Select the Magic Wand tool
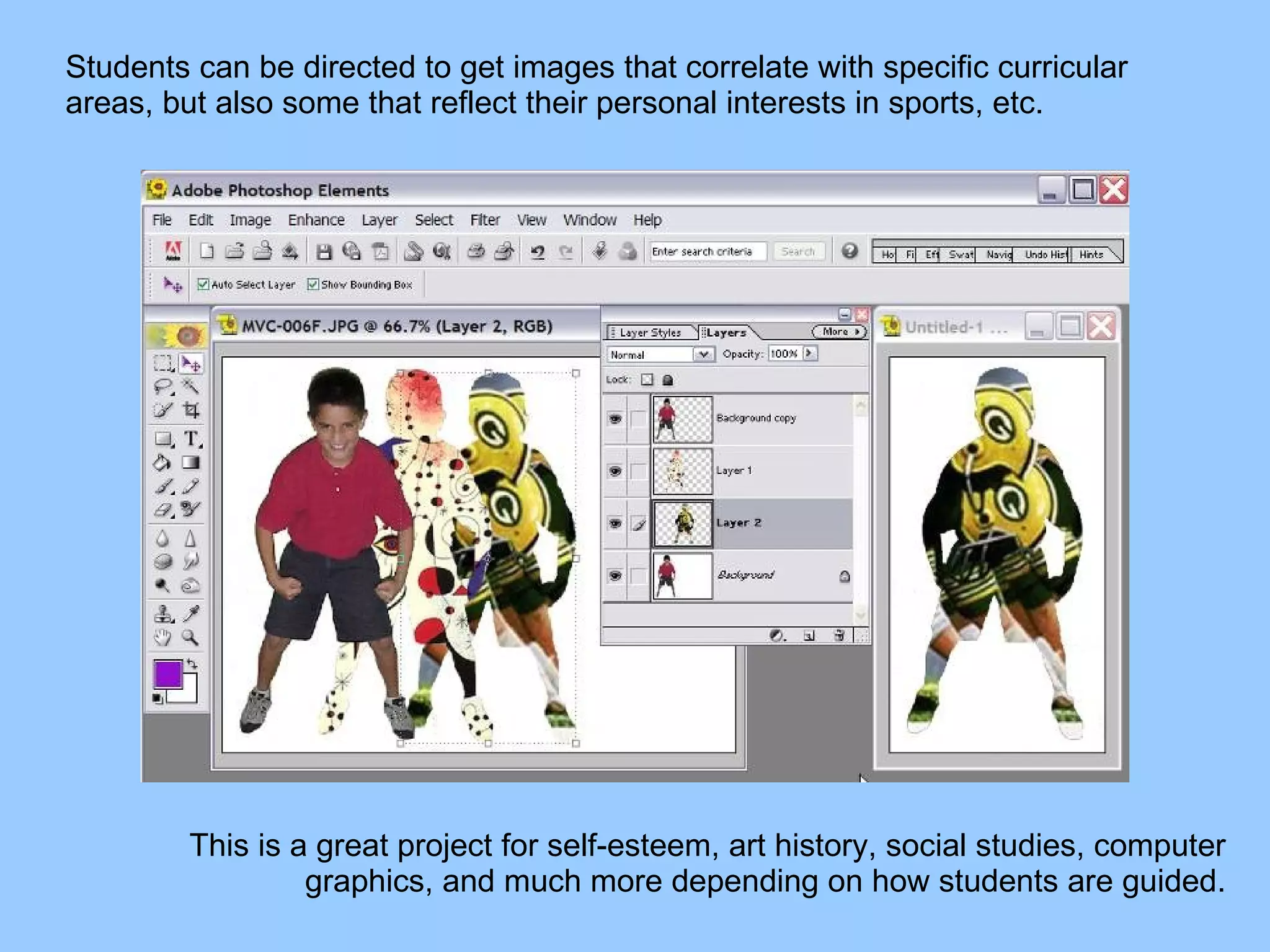The height and width of the screenshot is (952, 1270). 191,387
